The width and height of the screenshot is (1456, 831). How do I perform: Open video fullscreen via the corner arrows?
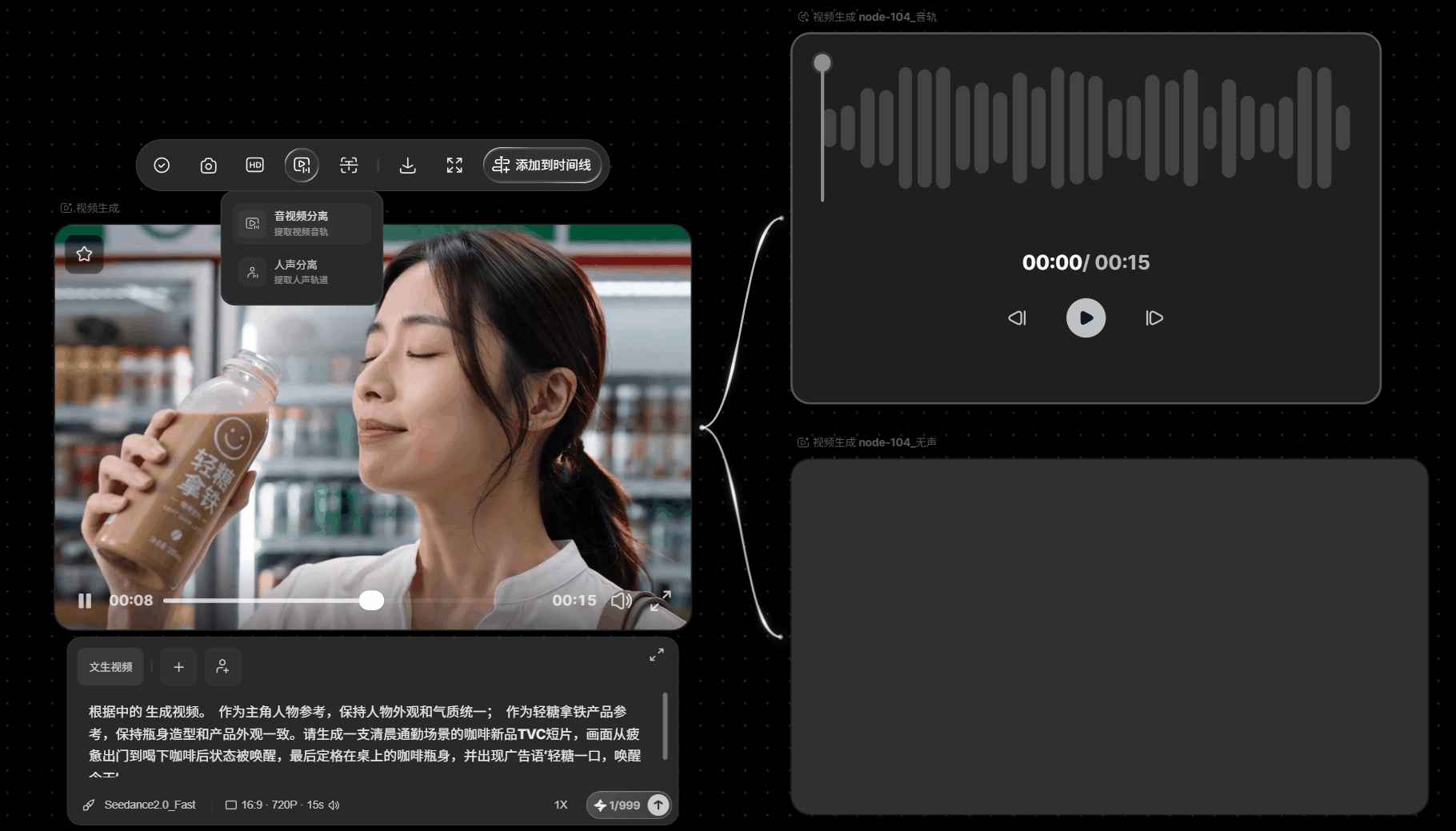pyautogui.click(x=660, y=601)
